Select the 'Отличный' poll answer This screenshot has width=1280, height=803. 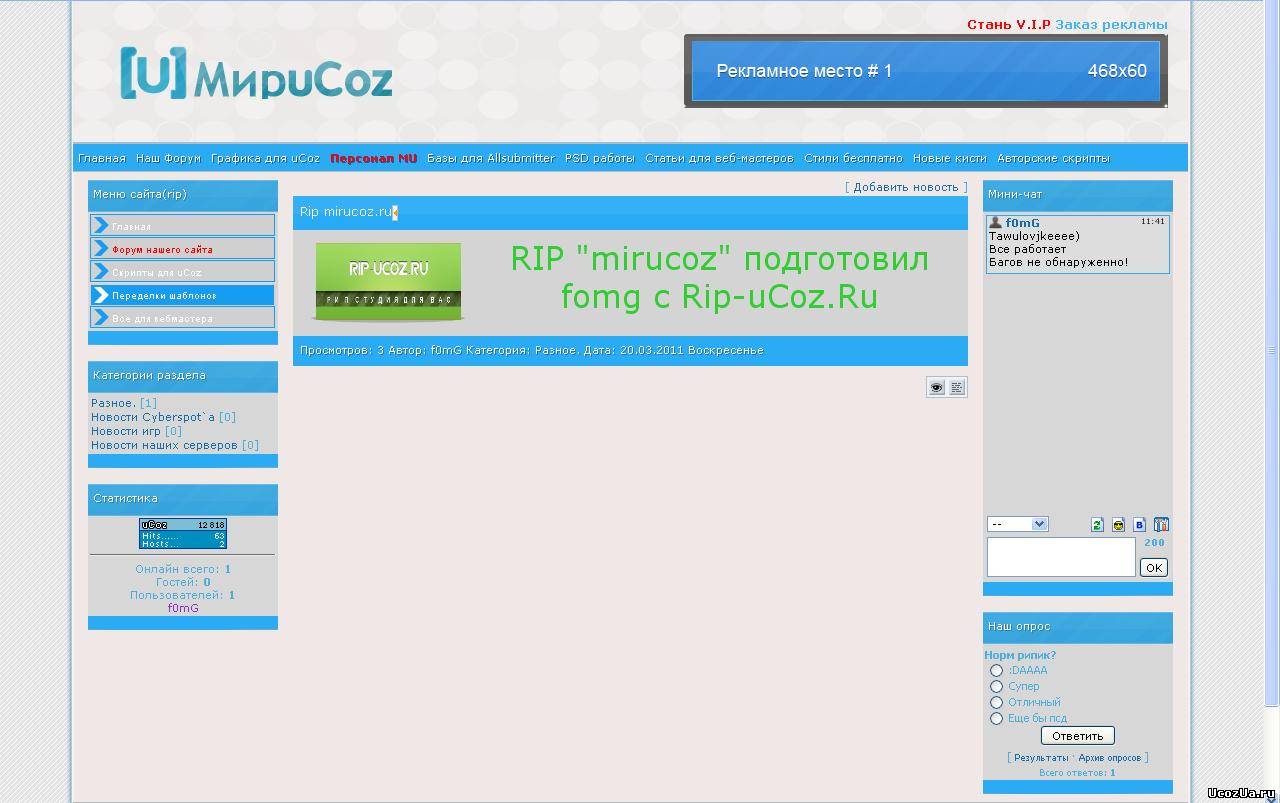point(996,703)
